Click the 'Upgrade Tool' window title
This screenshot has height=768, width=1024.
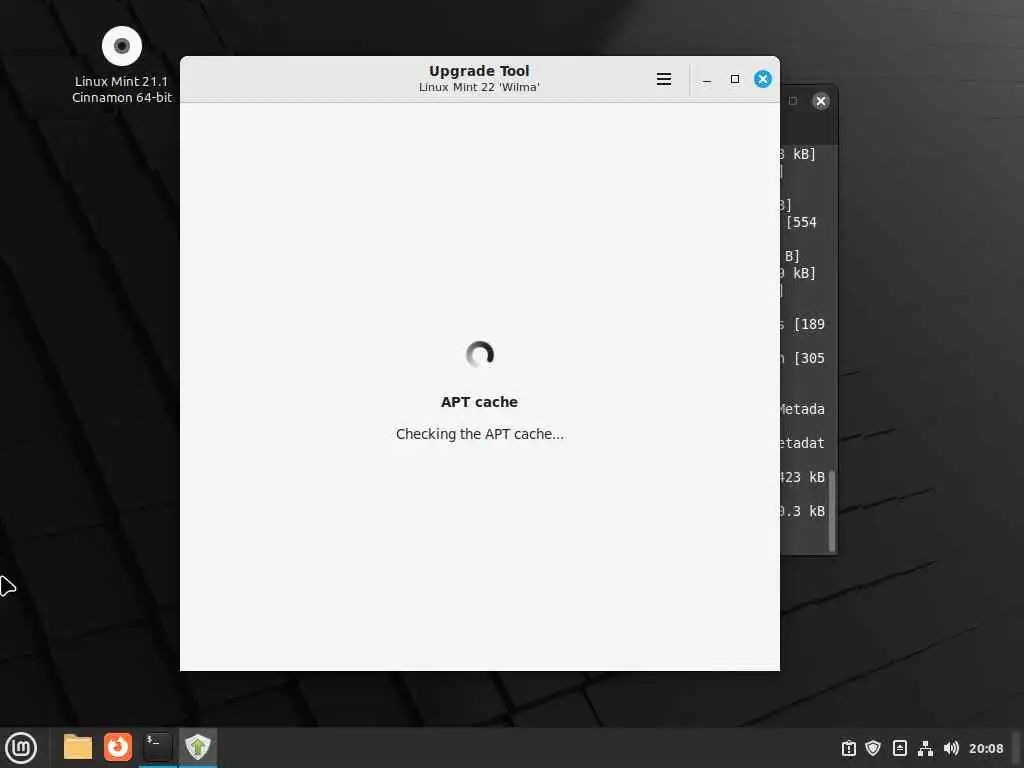tap(479, 71)
